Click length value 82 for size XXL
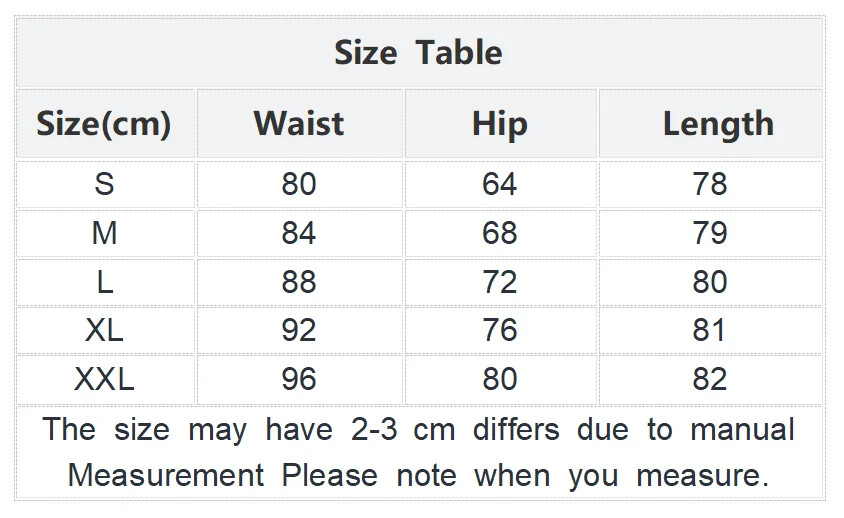The width and height of the screenshot is (844, 518). pyautogui.click(x=710, y=379)
